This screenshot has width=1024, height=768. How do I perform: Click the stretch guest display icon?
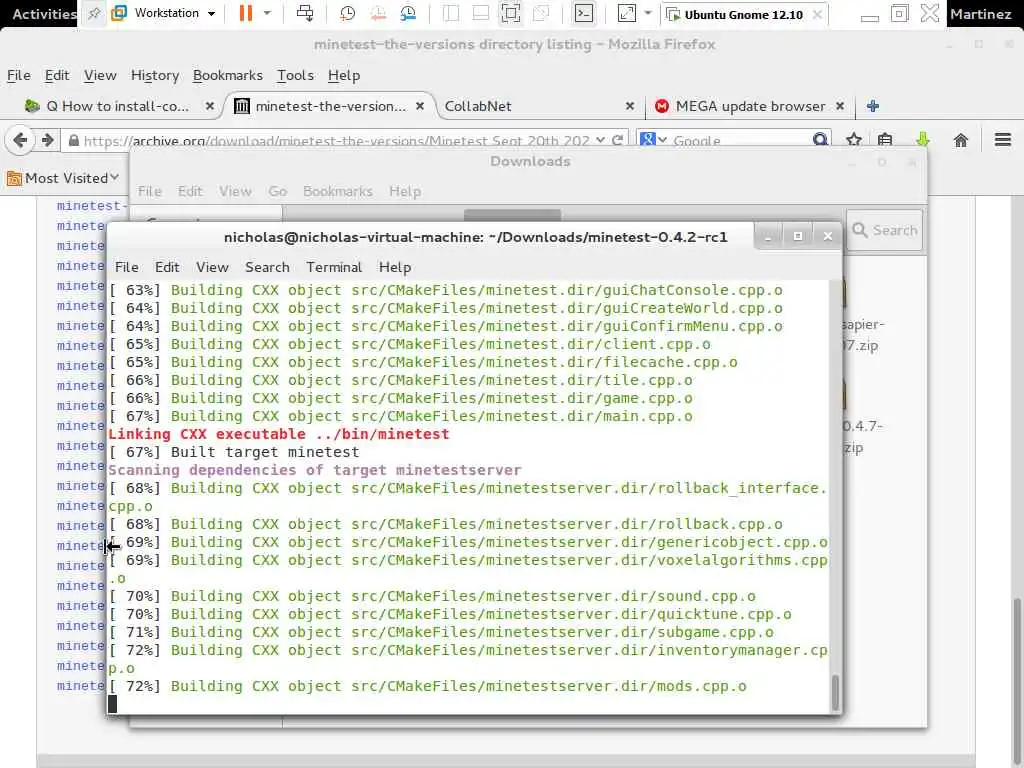pos(626,13)
